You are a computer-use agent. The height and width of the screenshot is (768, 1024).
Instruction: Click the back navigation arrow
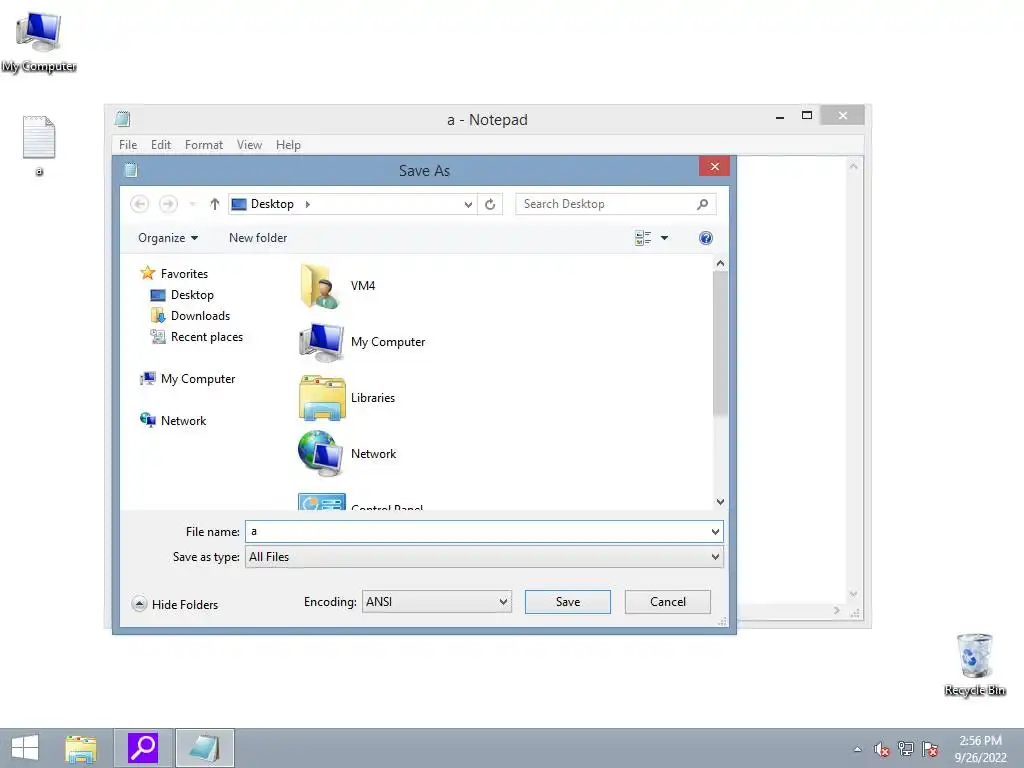pos(139,204)
